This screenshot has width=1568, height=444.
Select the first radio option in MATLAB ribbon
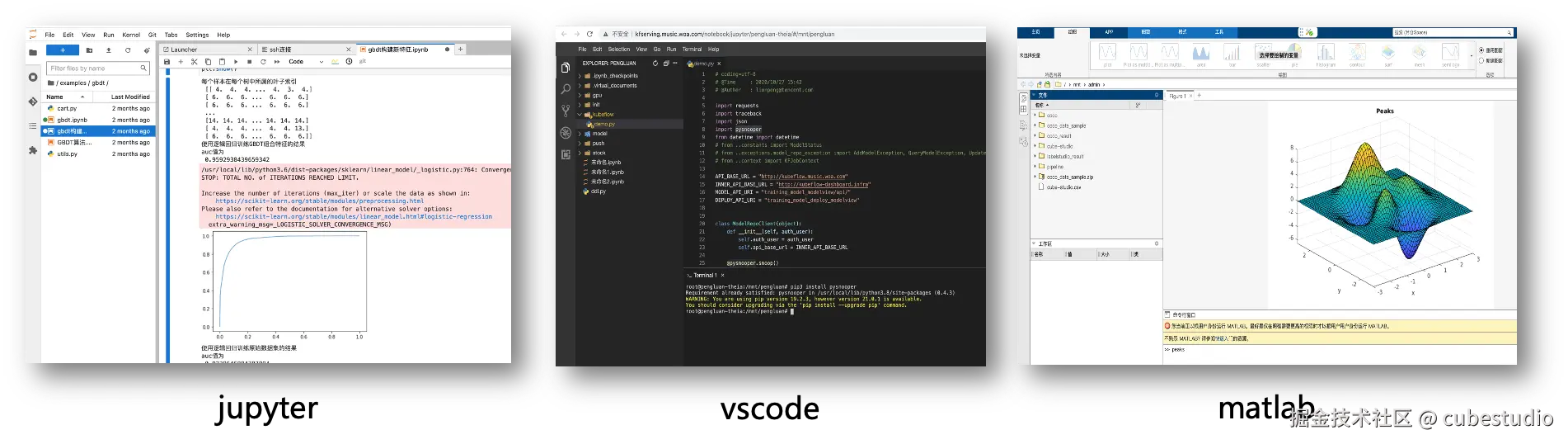(1481, 50)
